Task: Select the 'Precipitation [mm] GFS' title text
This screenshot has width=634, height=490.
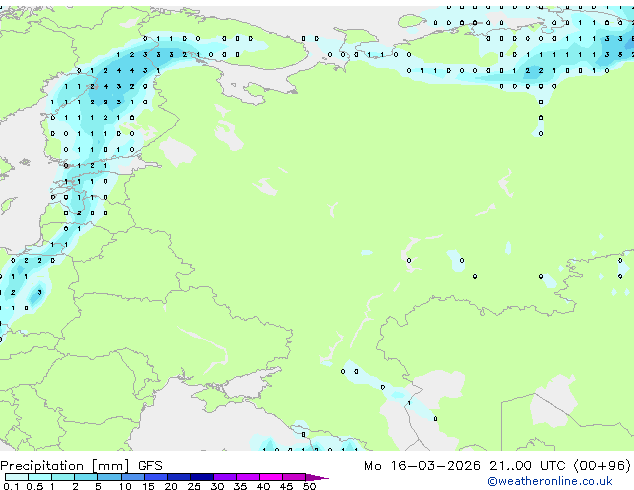Action: (x=81, y=466)
